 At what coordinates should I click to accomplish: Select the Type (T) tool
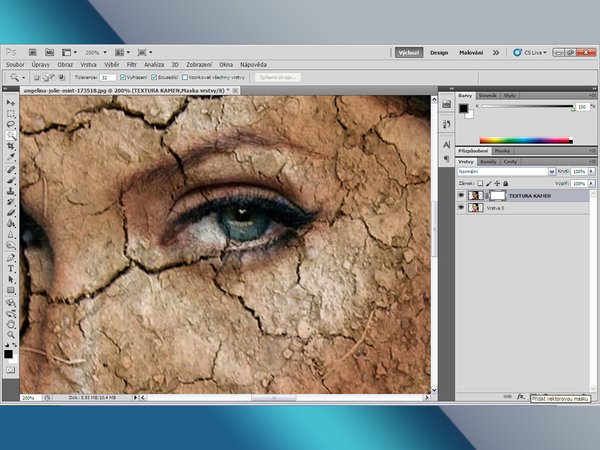tap(11, 268)
